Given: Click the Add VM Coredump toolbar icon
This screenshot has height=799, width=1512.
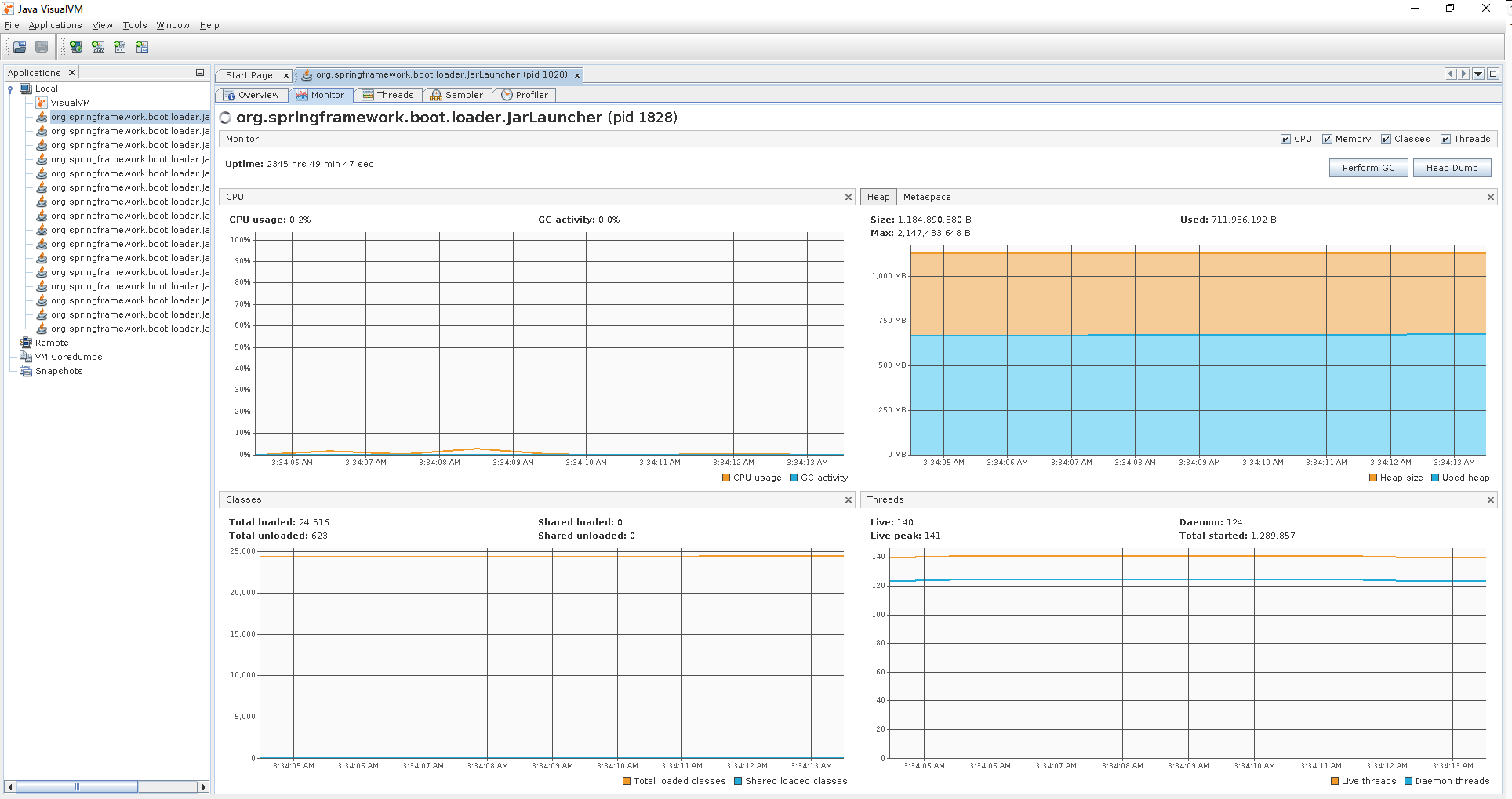Looking at the screenshot, I should pos(119,47).
